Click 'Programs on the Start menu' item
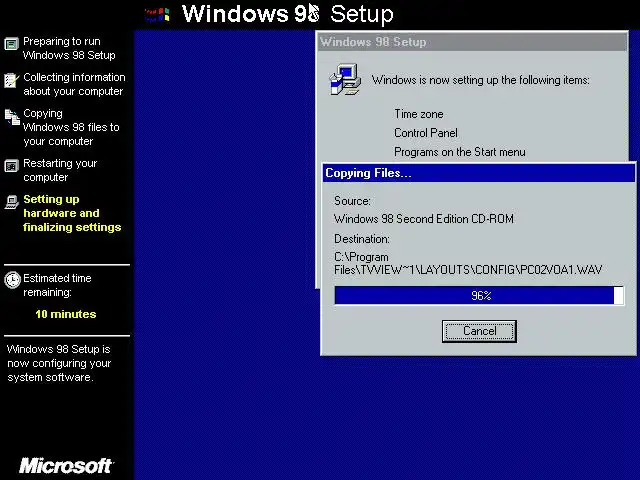 click(460, 152)
